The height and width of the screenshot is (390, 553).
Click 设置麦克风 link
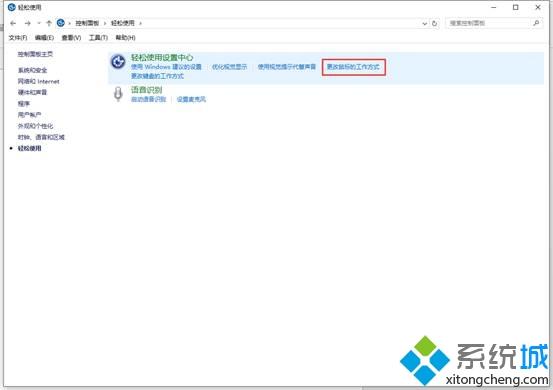[x=191, y=99]
